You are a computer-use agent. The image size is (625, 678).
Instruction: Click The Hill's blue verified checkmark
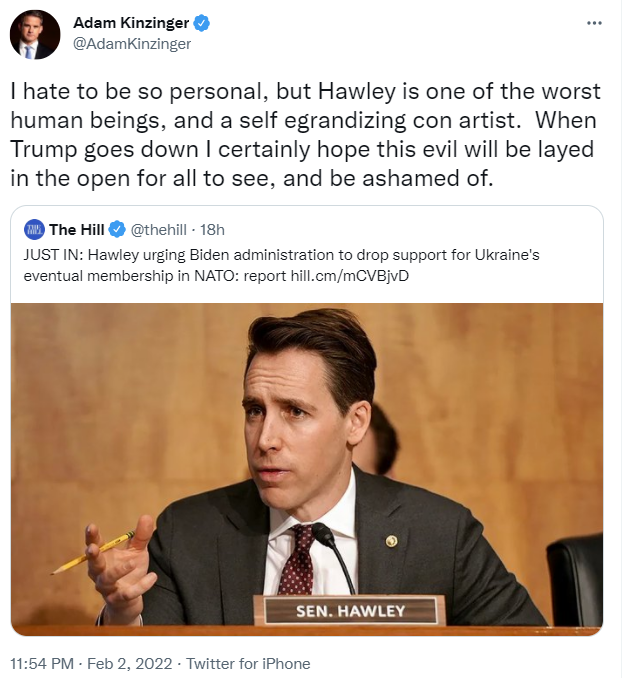(117, 230)
